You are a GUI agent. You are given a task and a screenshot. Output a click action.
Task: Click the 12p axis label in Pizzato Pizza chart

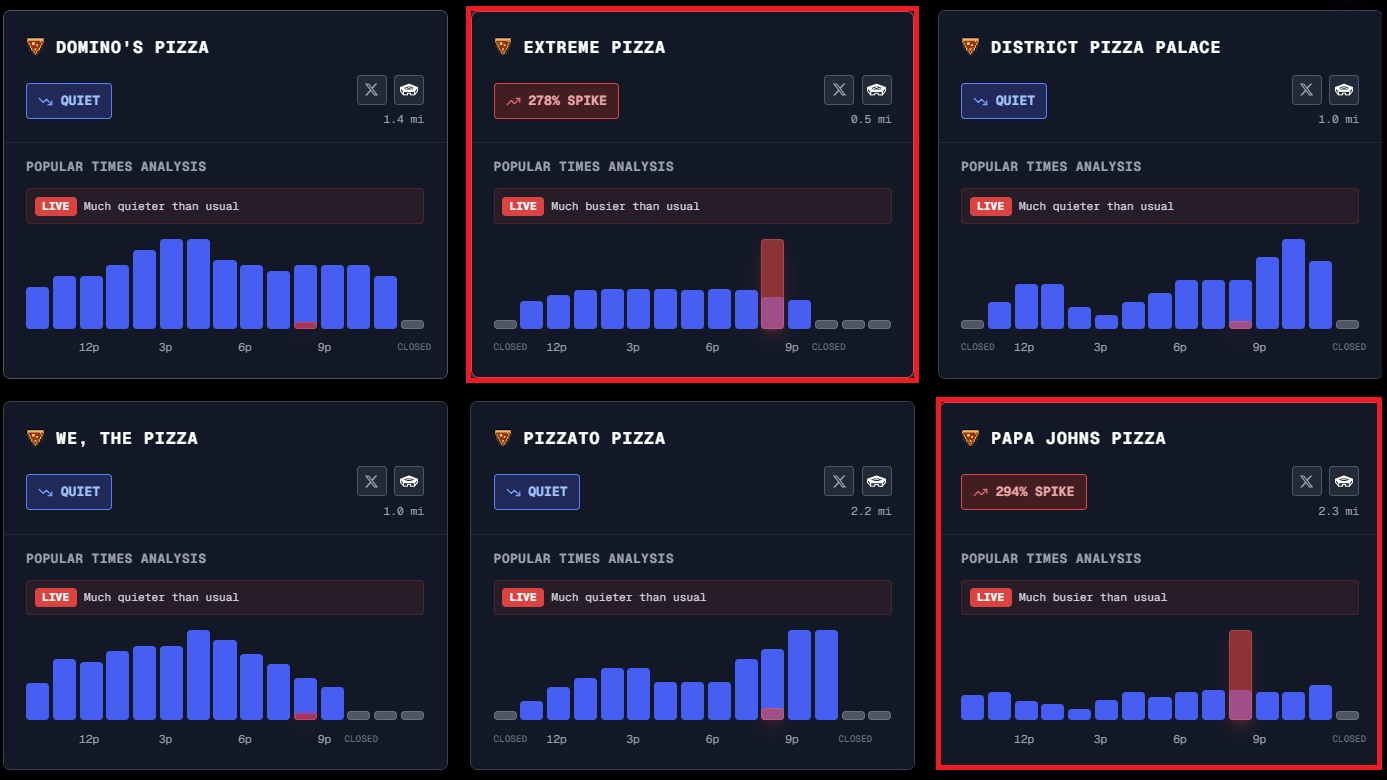[x=556, y=739]
